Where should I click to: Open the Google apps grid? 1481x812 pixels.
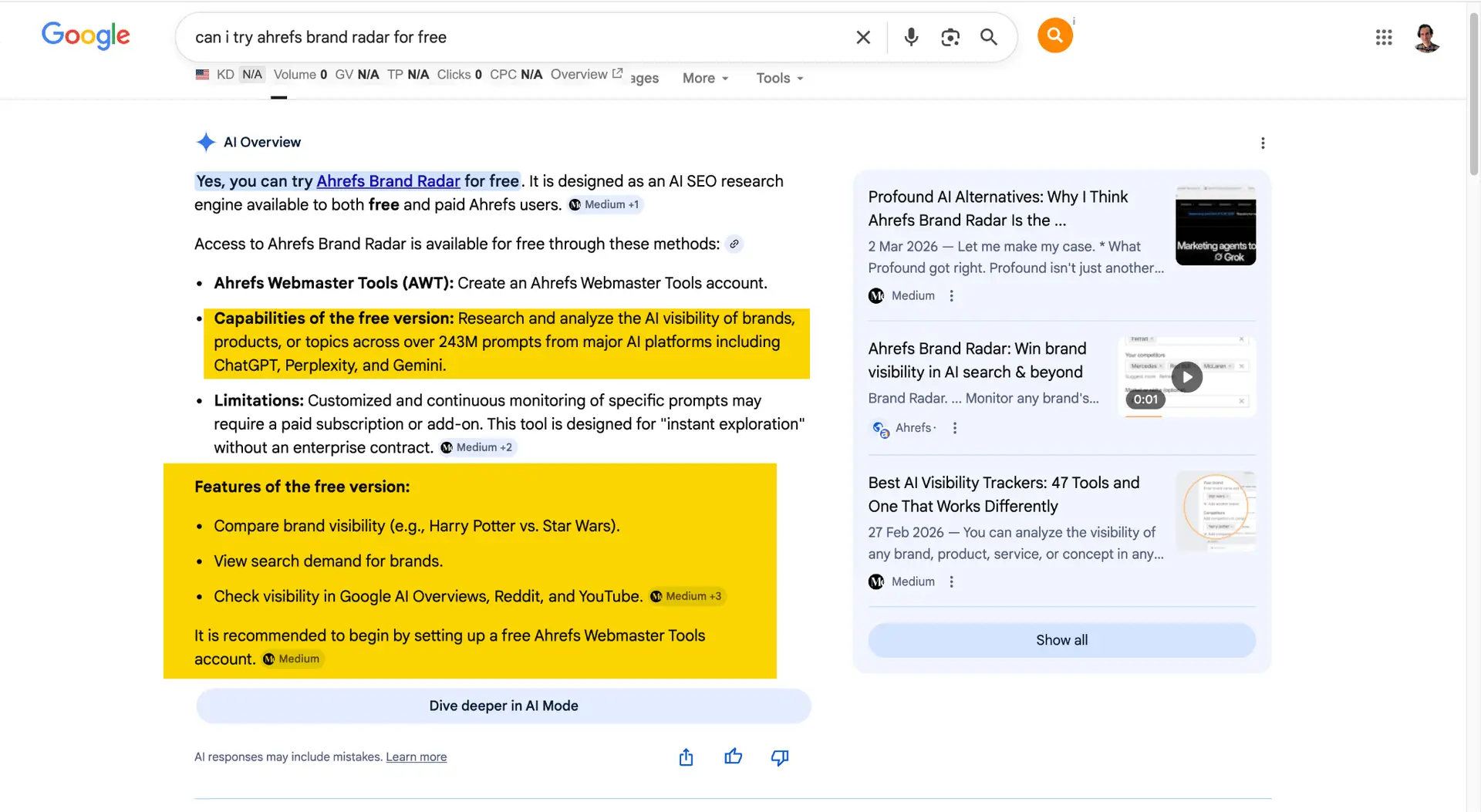click(x=1384, y=37)
